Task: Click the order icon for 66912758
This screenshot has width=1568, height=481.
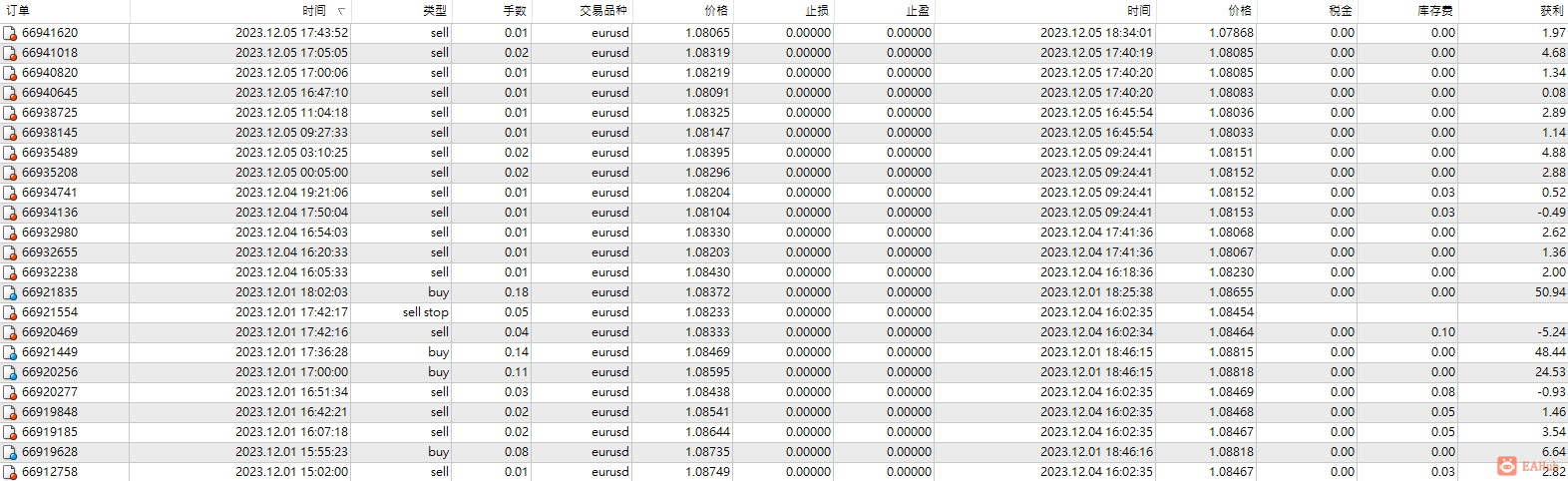Action: click(10, 472)
